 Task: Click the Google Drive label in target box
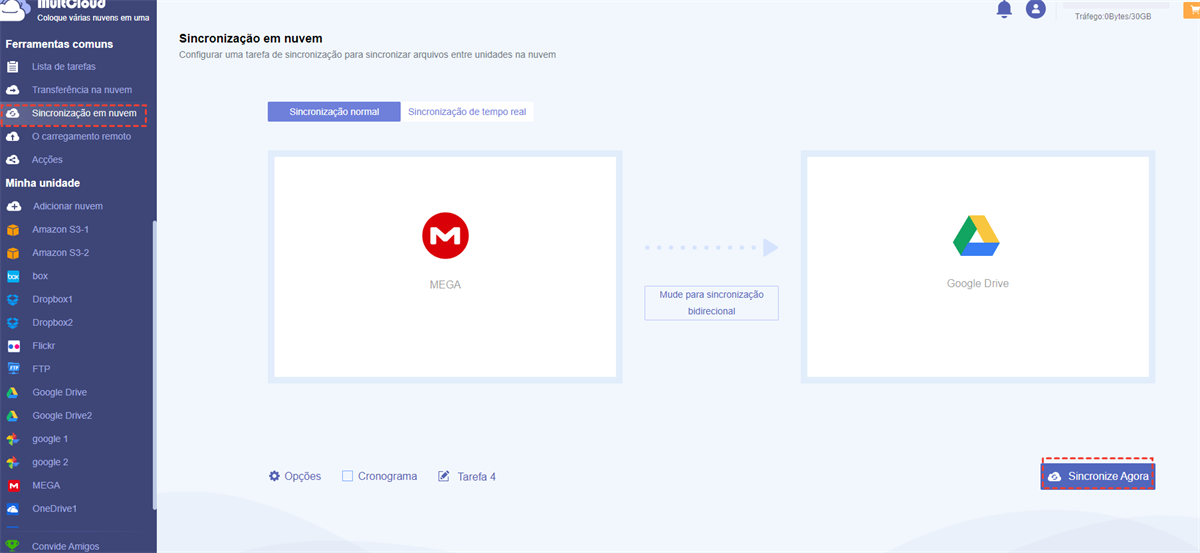[978, 284]
